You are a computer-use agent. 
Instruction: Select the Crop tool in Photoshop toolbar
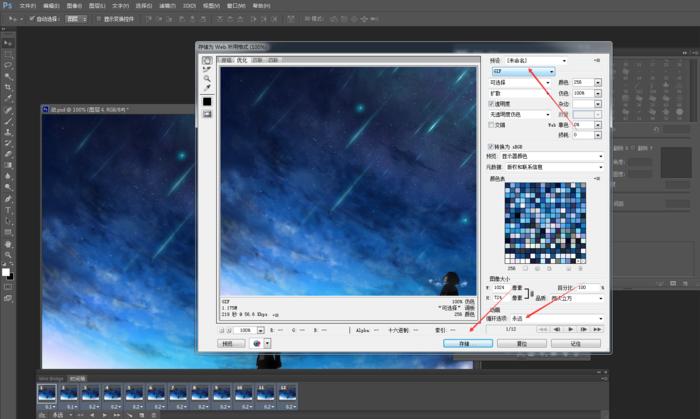pyautogui.click(x=8, y=87)
